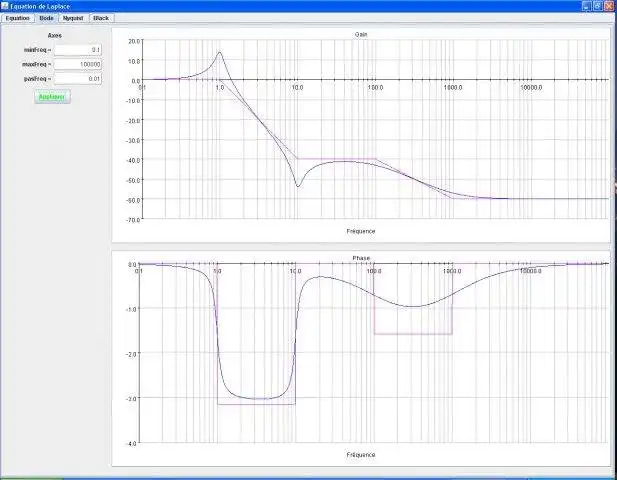
Task: Minimize the Equation de Laplace window
Action: [586, 6]
